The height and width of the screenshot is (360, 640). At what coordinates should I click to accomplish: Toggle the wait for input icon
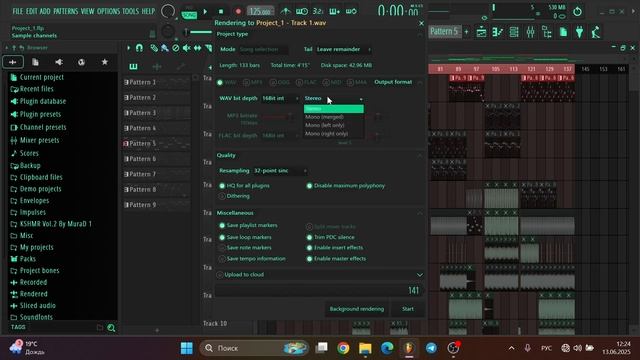point(302,11)
